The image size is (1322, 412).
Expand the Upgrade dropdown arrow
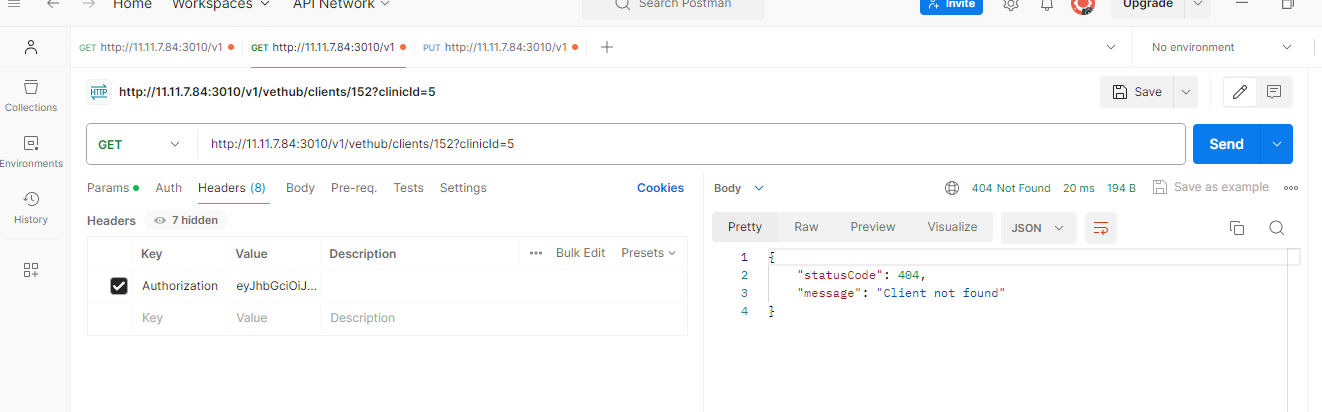tap(1197, 5)
